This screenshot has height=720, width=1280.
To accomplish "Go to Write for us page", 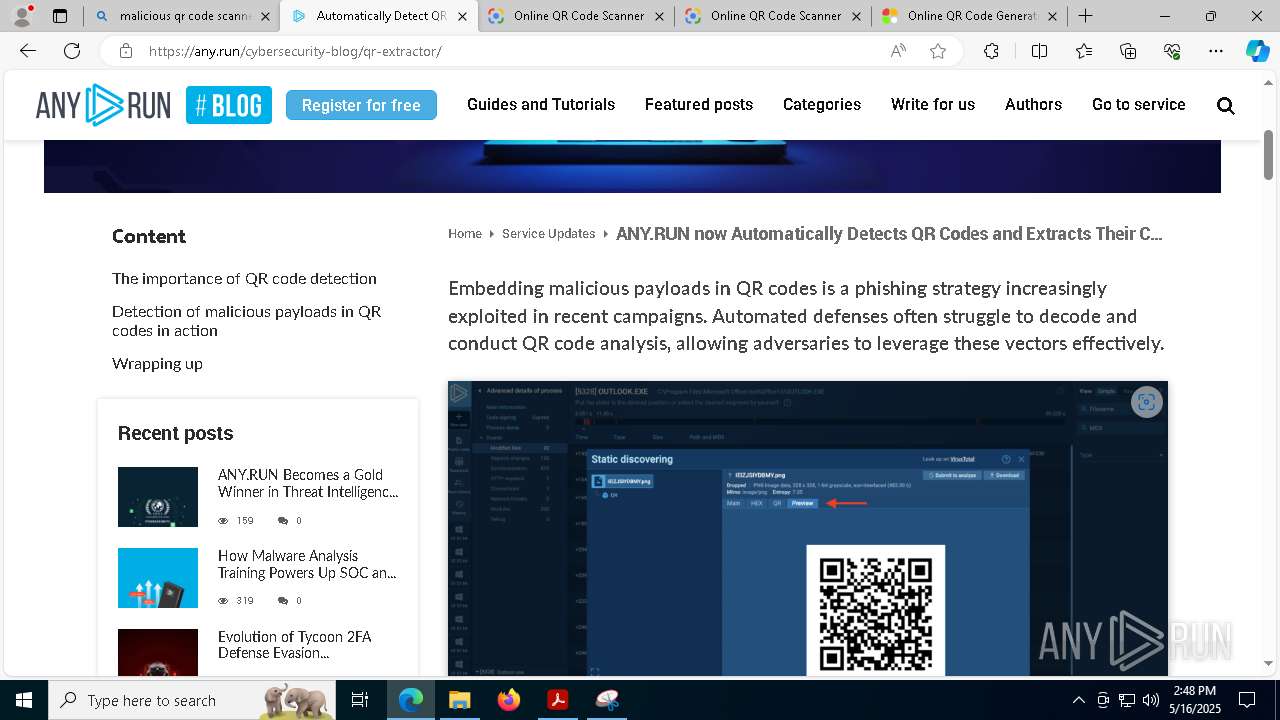I will point(933,104).
